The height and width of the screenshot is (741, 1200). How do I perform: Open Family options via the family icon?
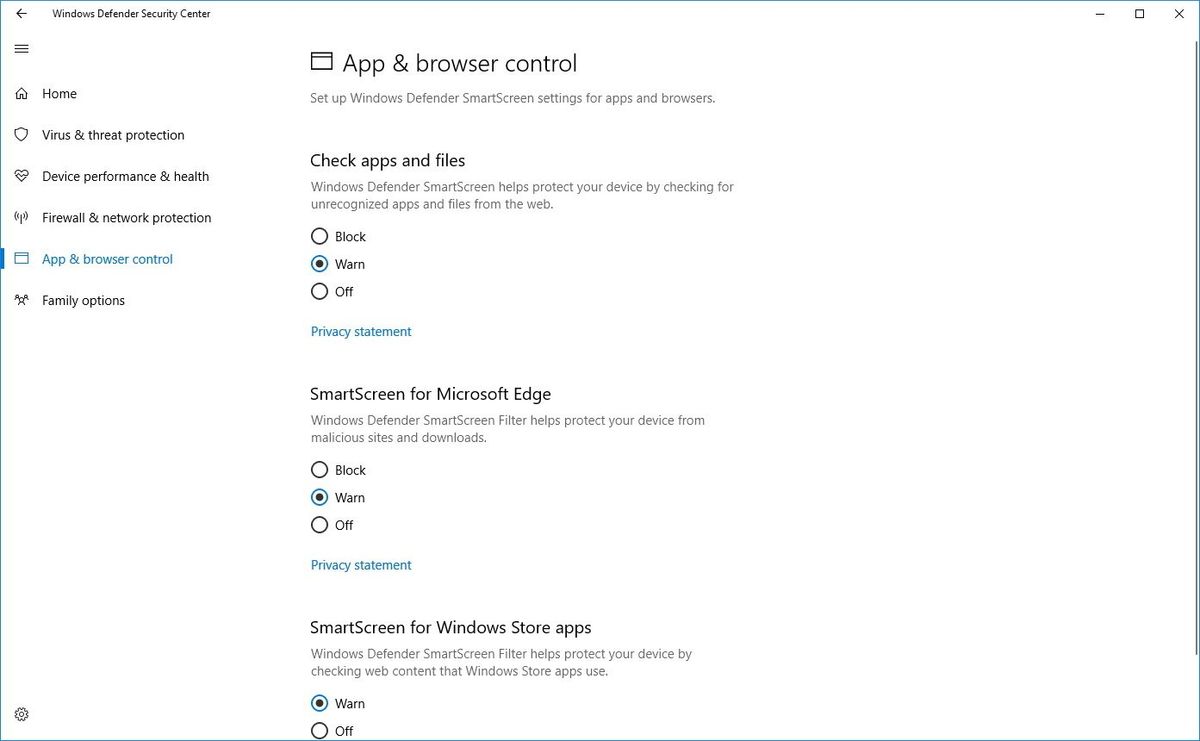coord(22,300)
